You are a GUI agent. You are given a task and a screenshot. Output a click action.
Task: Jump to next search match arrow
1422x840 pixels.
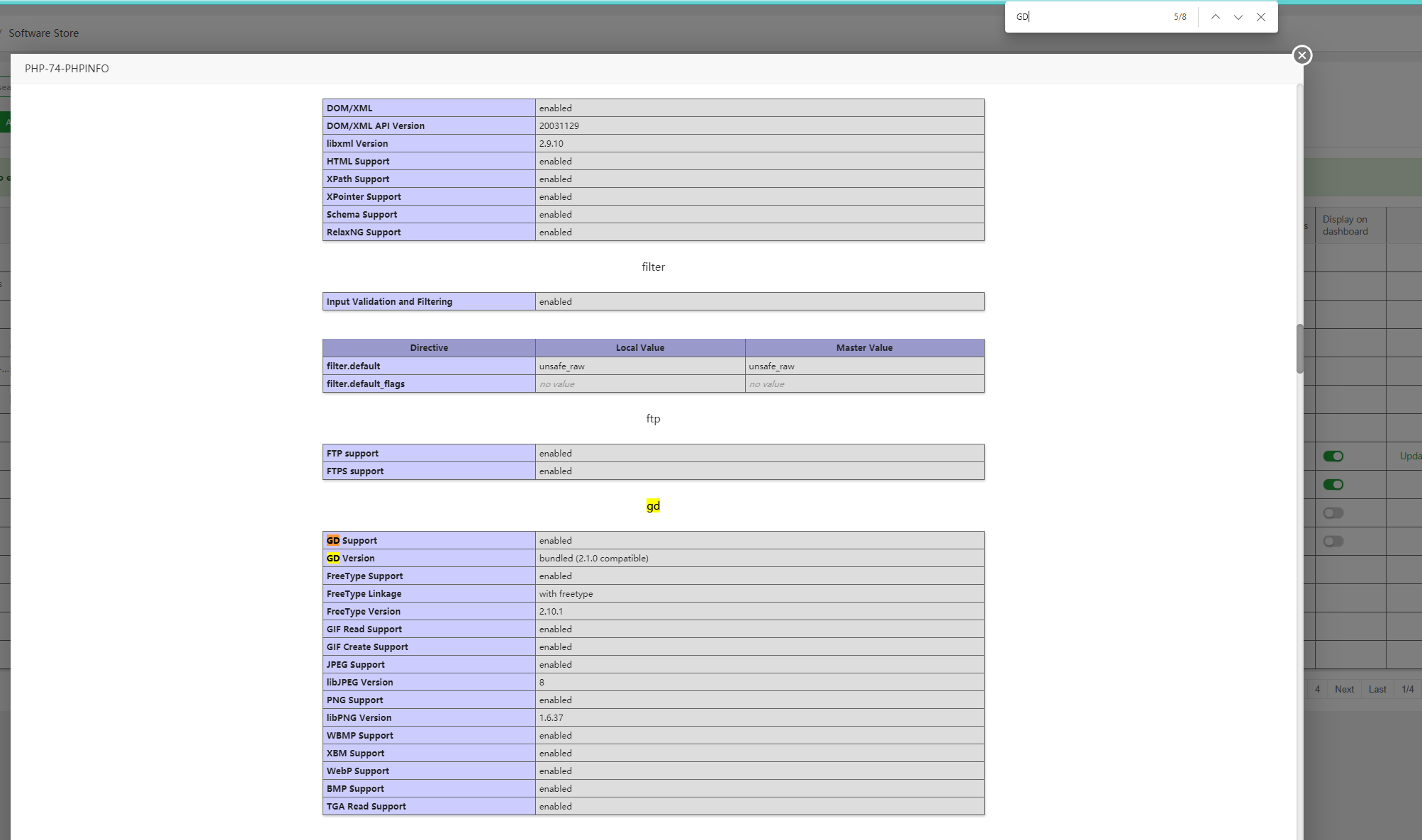(x=1238, y=17)
